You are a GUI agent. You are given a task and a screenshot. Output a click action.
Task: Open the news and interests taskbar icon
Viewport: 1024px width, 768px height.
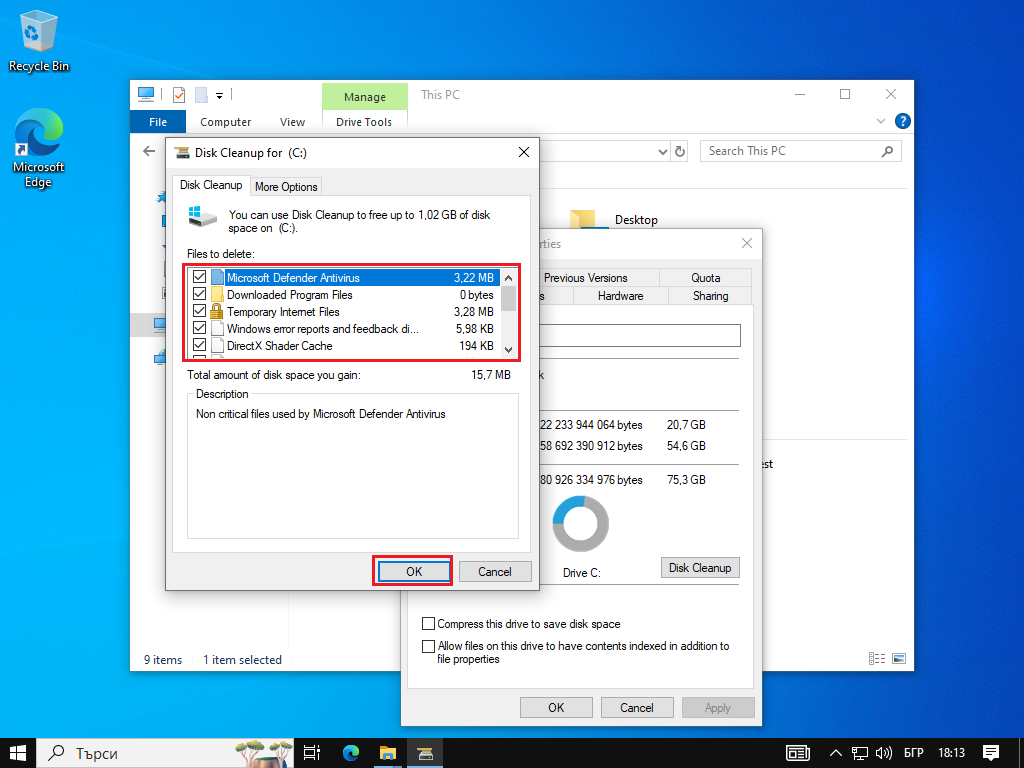(x=797, y=753)
